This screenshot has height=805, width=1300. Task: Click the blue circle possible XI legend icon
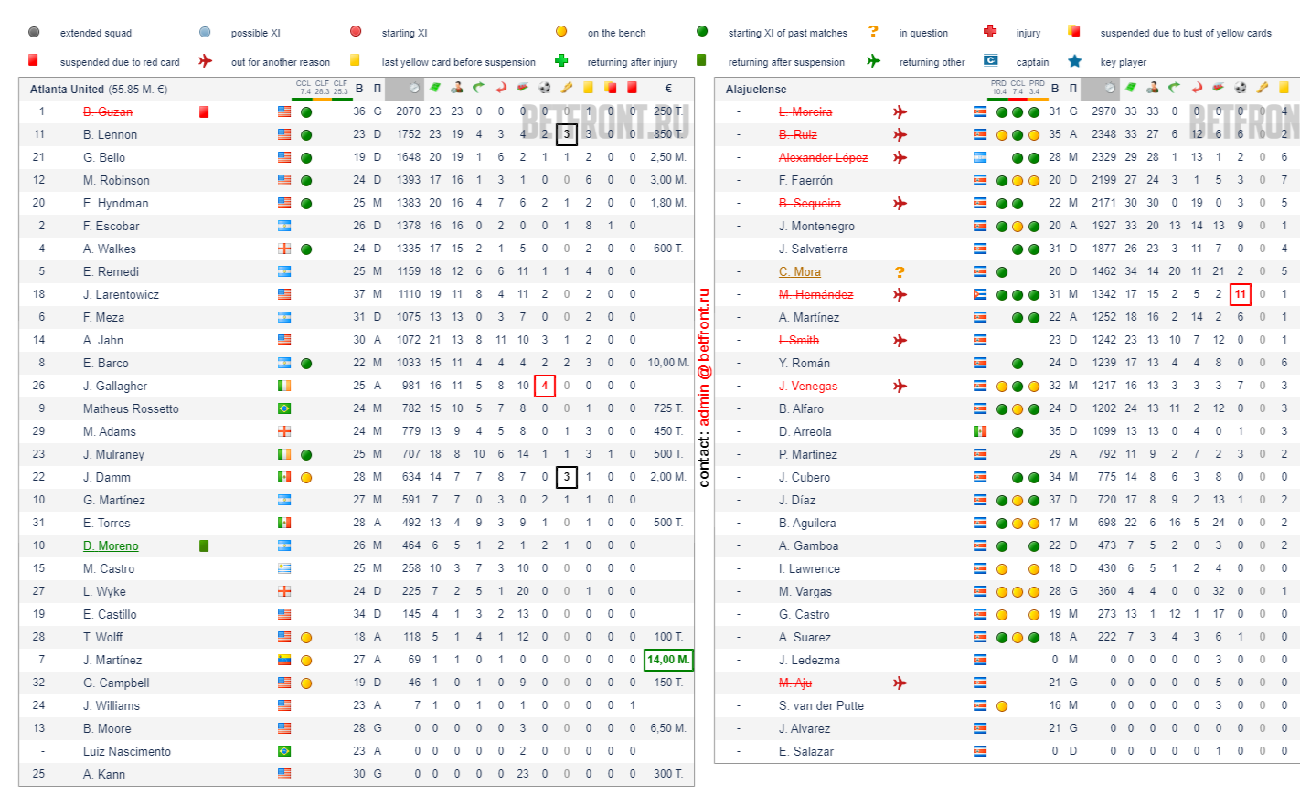[x=205, y=32]
